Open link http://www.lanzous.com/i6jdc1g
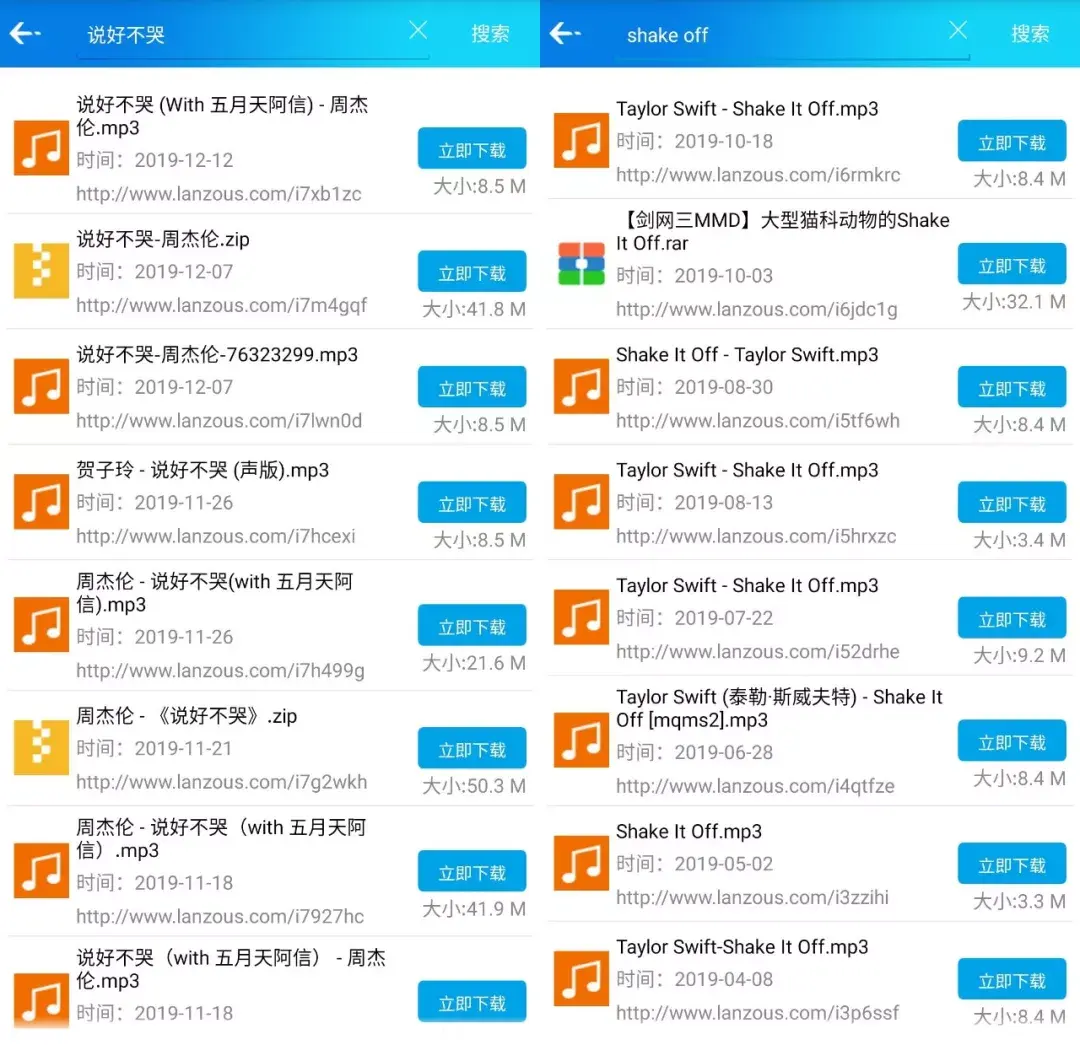Viewport: 1080px width, 1045px height. tap(756, 309)
